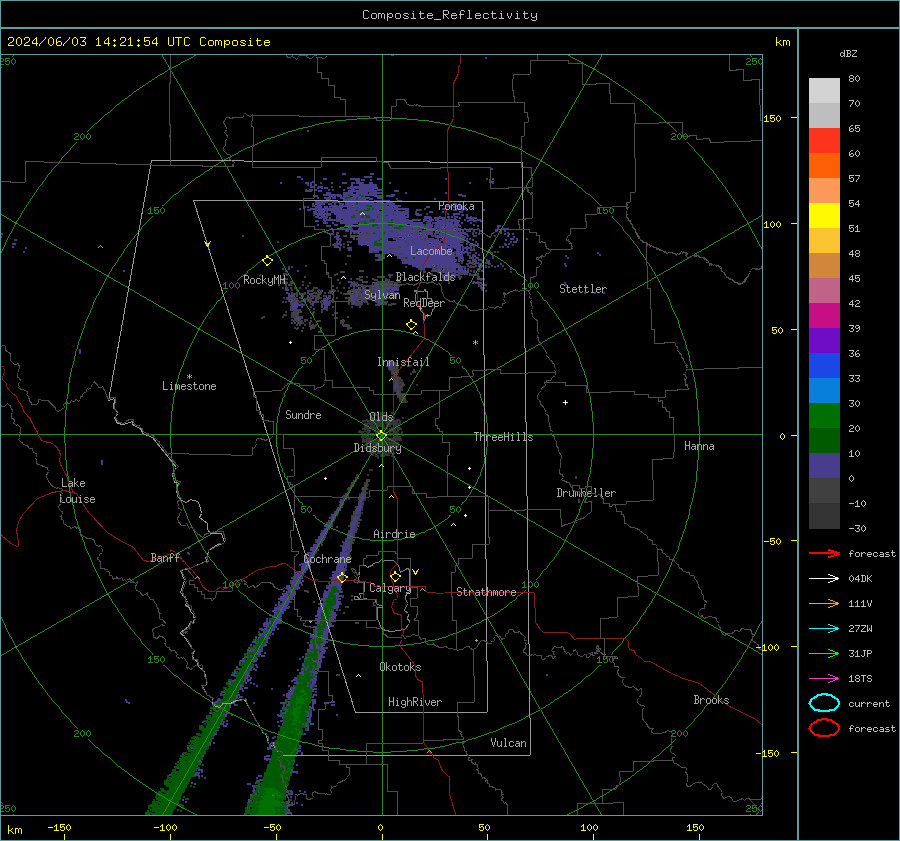Click the Sylvan label

(x=382, y=295)
